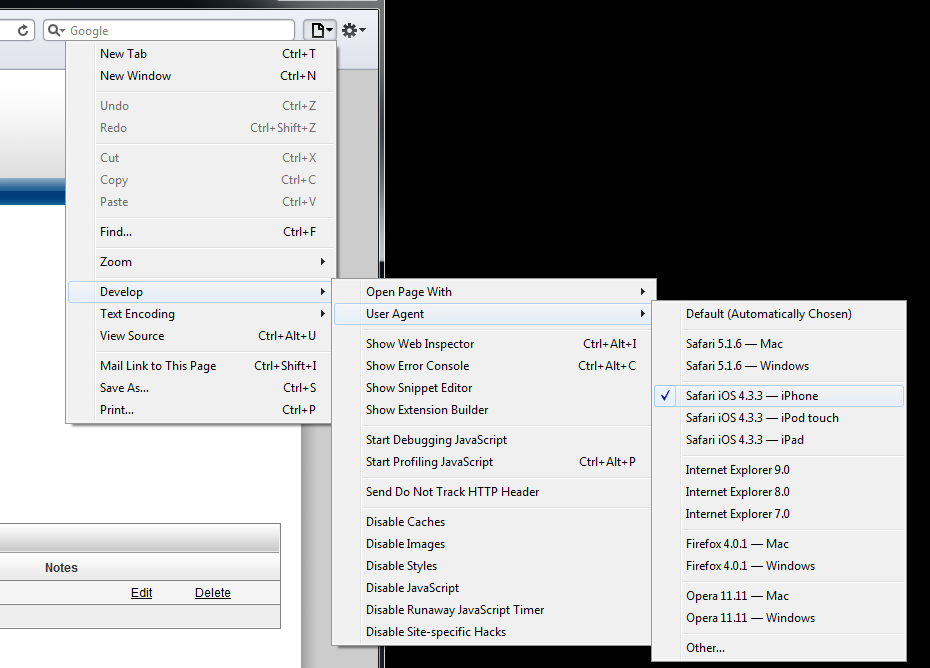Viewport: 930px width, 668px height.
Task: Select Show Web Inspector
Action: coord(493,344)
